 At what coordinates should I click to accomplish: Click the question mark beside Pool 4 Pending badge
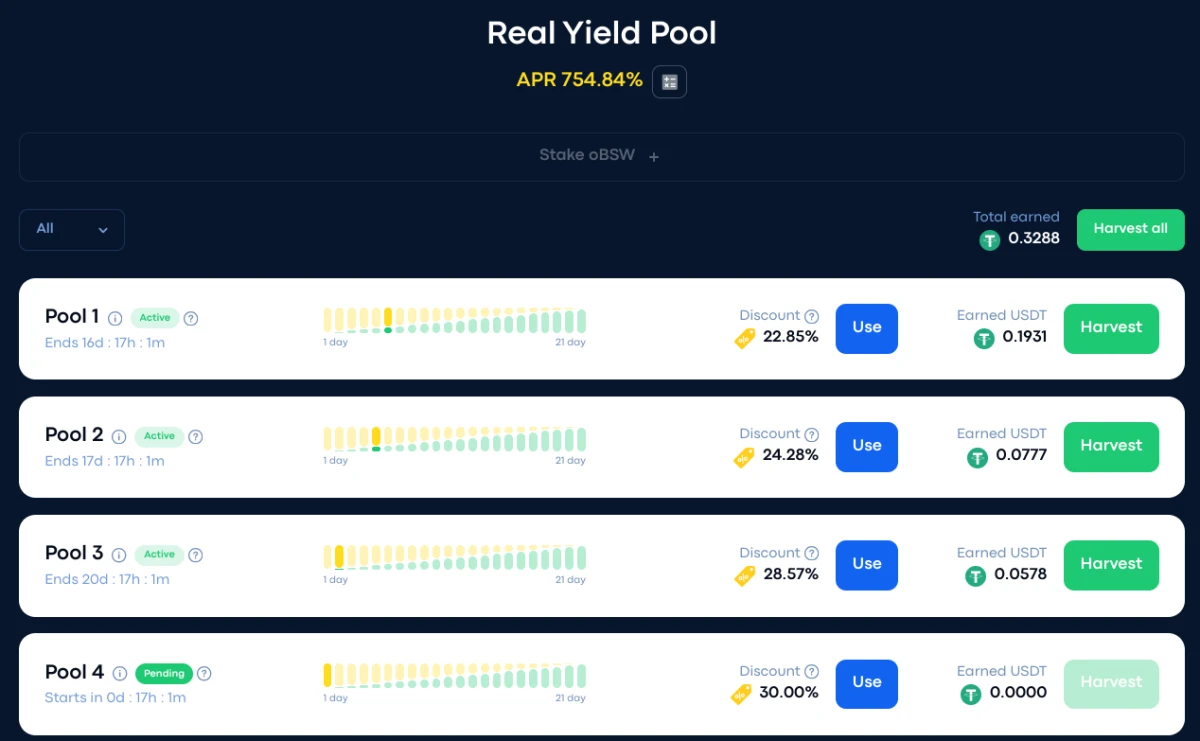[204, 674]
